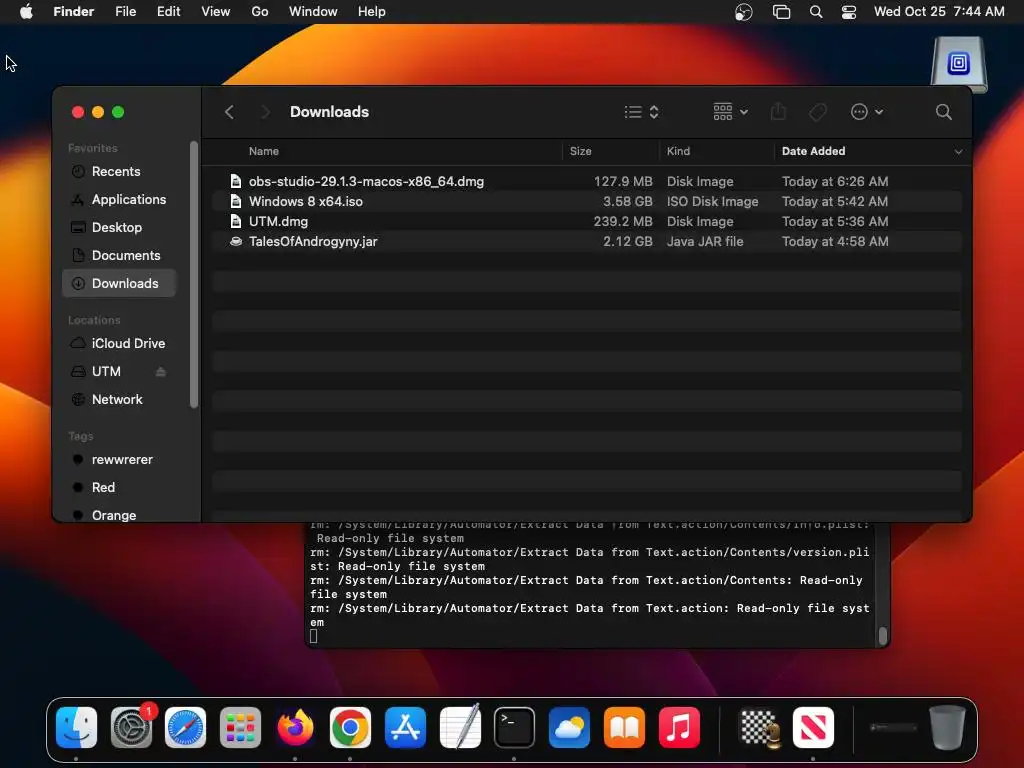Screen dimensions: 1024x768
Task: Open the File menu
Action: [x=125, y=12]
